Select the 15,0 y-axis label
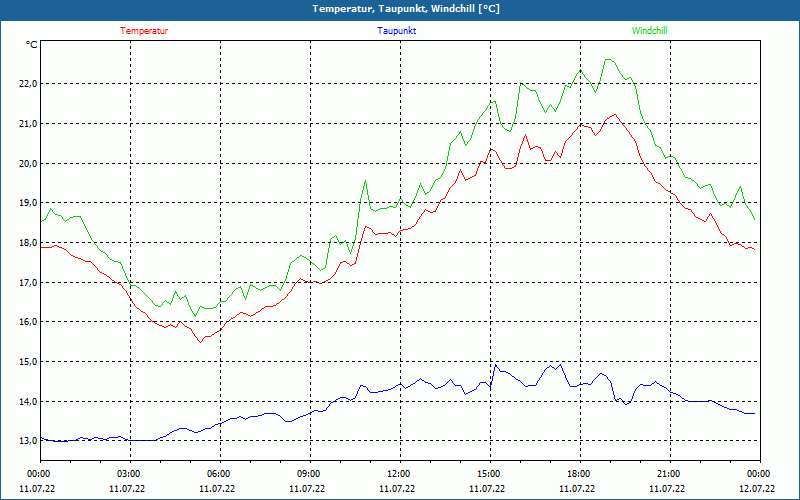Viewport: 800px width, 500px height. (x=27, y=362)
